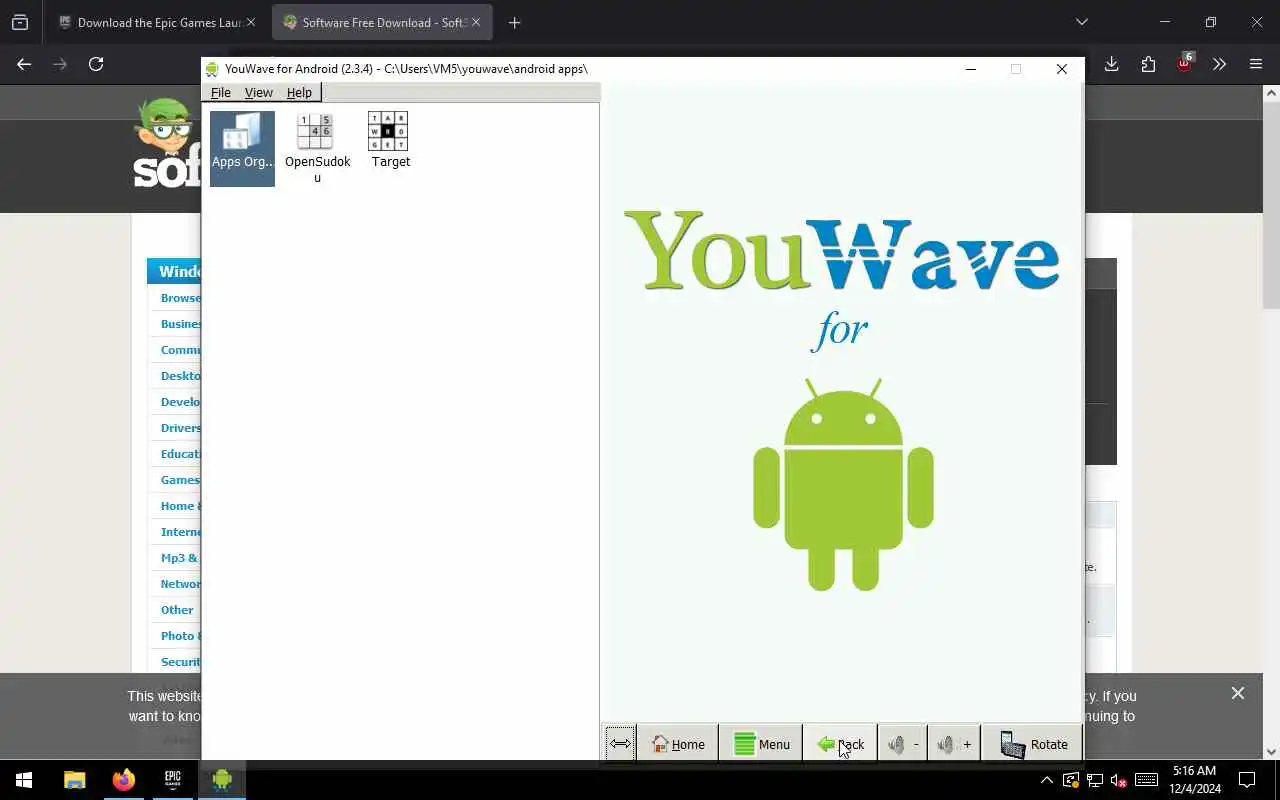Select the OpenSudoku app icon
This screenshot has height=800, width=1280.
[317, 147]
